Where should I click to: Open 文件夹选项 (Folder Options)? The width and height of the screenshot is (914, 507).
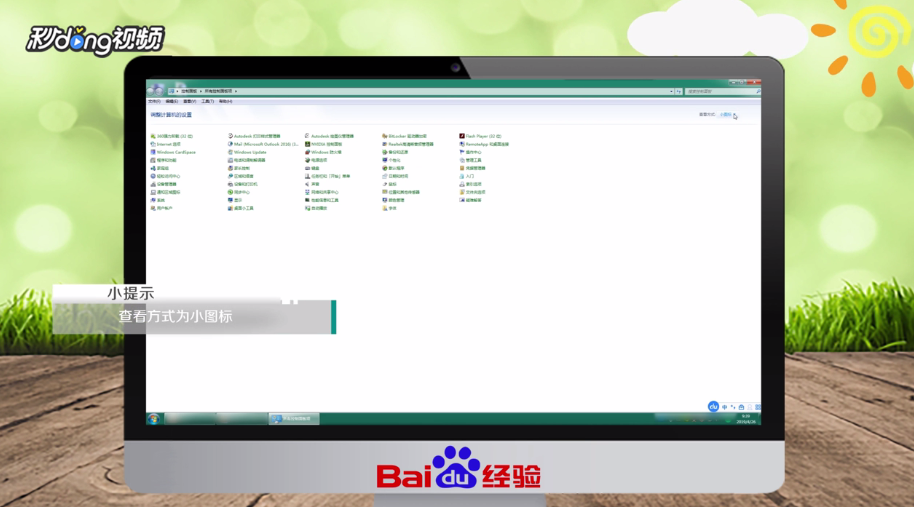(x=472, y=192)
